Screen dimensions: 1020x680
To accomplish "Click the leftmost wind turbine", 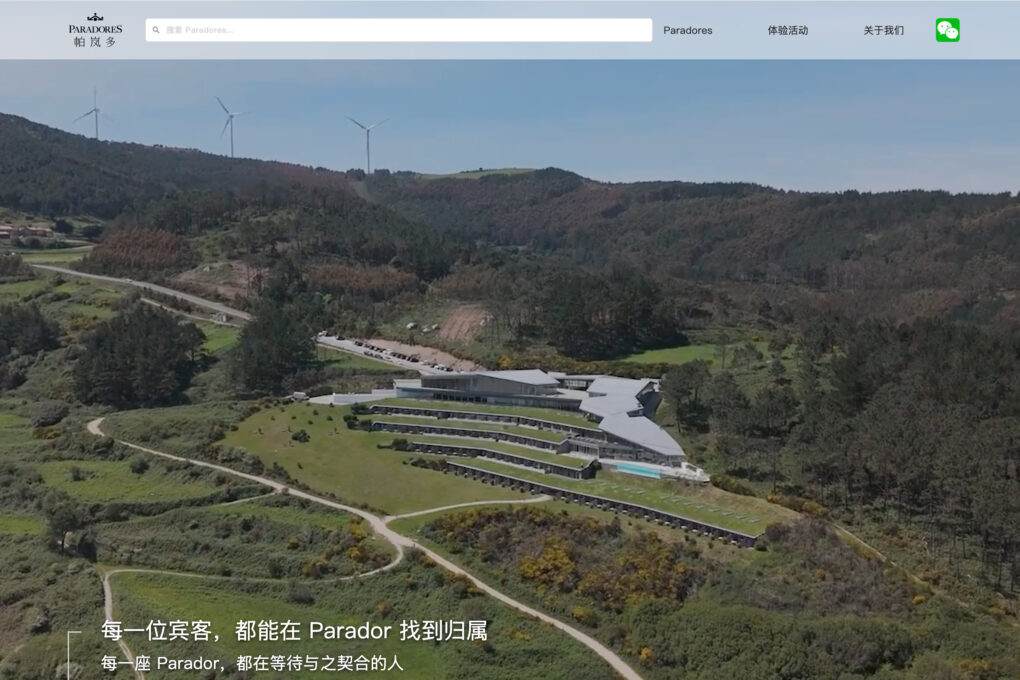I will pyautogui.click(x=96, y=115).
